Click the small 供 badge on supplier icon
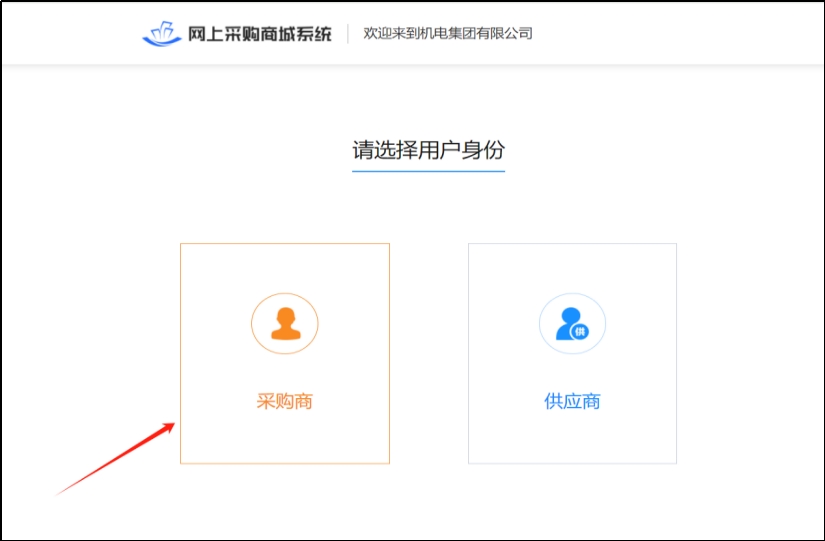This screenshot has width=825, height=541. click(x=580, y=332)
